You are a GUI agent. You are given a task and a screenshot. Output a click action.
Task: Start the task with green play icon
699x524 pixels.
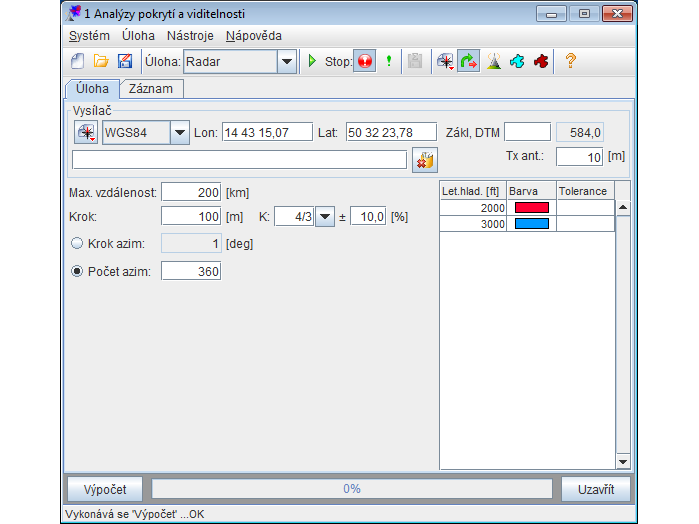click(x=312, y=61)
